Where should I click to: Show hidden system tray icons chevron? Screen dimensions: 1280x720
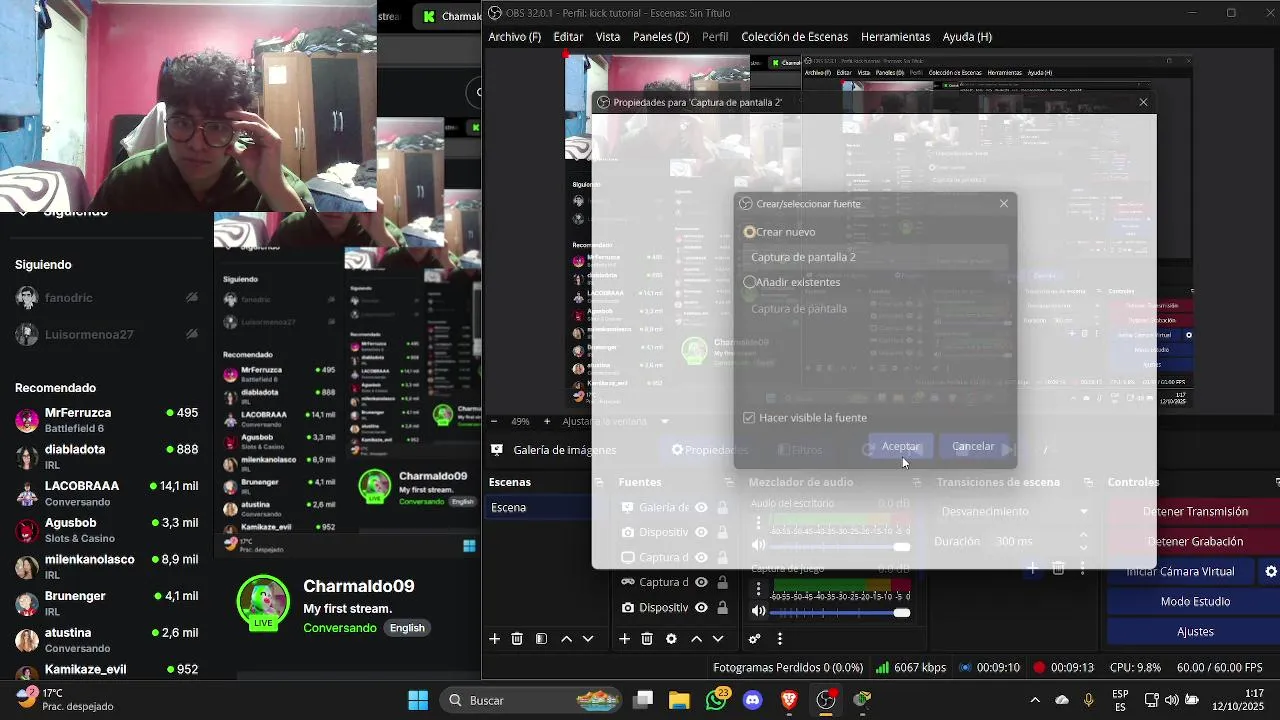click(1035, 700)
